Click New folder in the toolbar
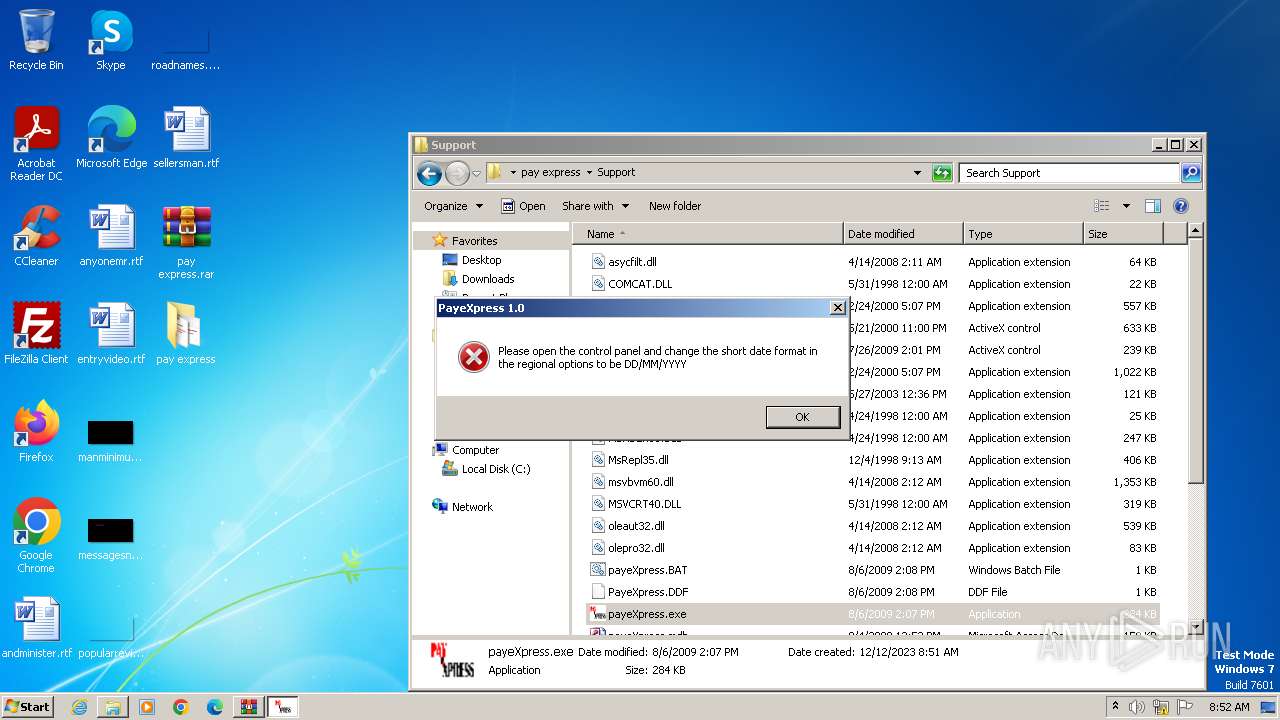The width and height of the screenshot is (1280, 720). pyautogui.click(x=675, y=206)
